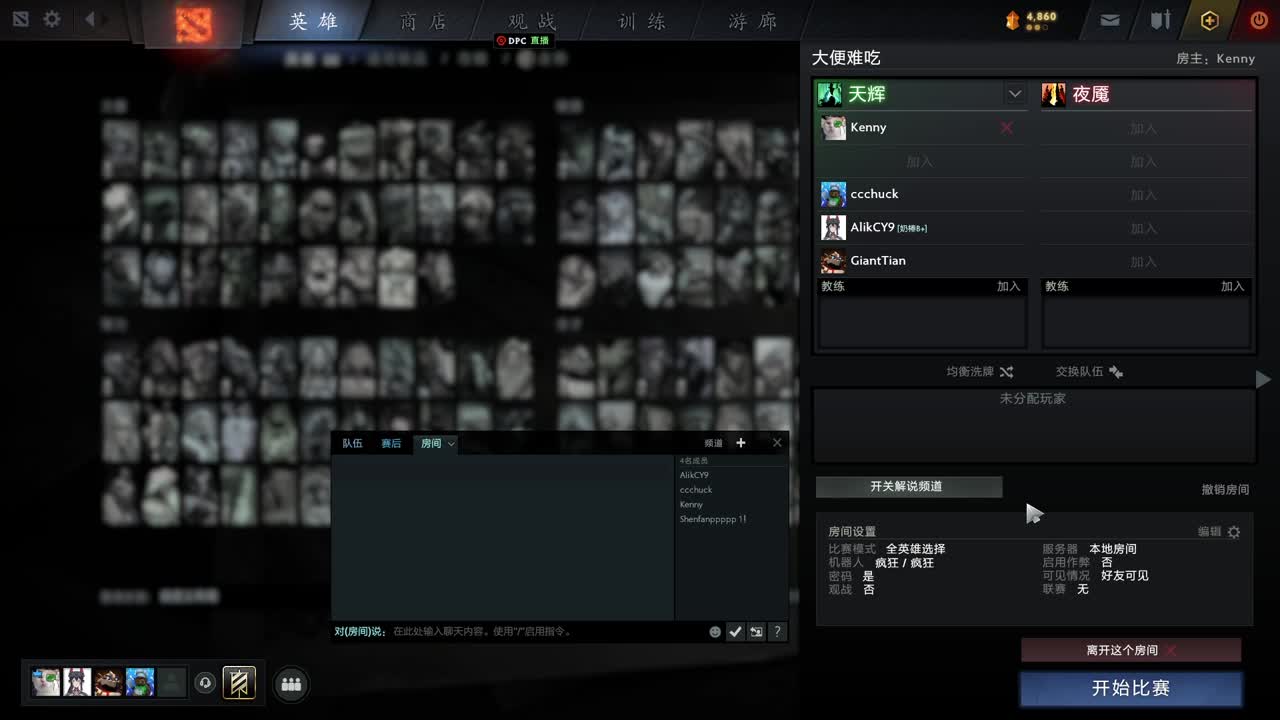This screenshot has width=1280, height=720.
Task: Click the settings gear next to 编辑
Action: tap(1234, 532)
